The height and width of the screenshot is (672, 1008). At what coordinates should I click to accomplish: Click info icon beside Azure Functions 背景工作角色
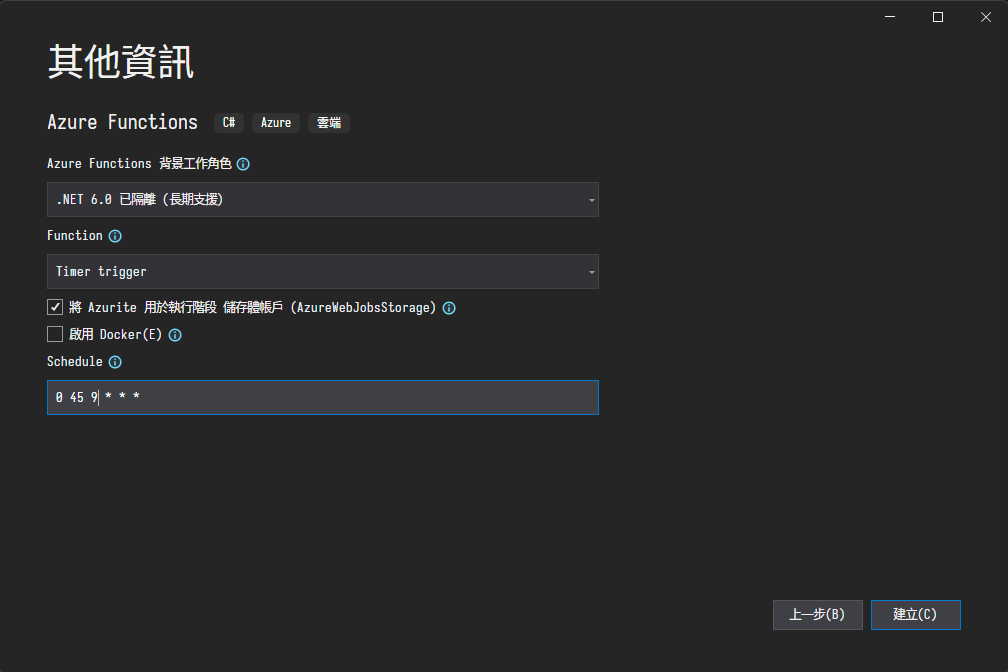[x=243, y=164]
